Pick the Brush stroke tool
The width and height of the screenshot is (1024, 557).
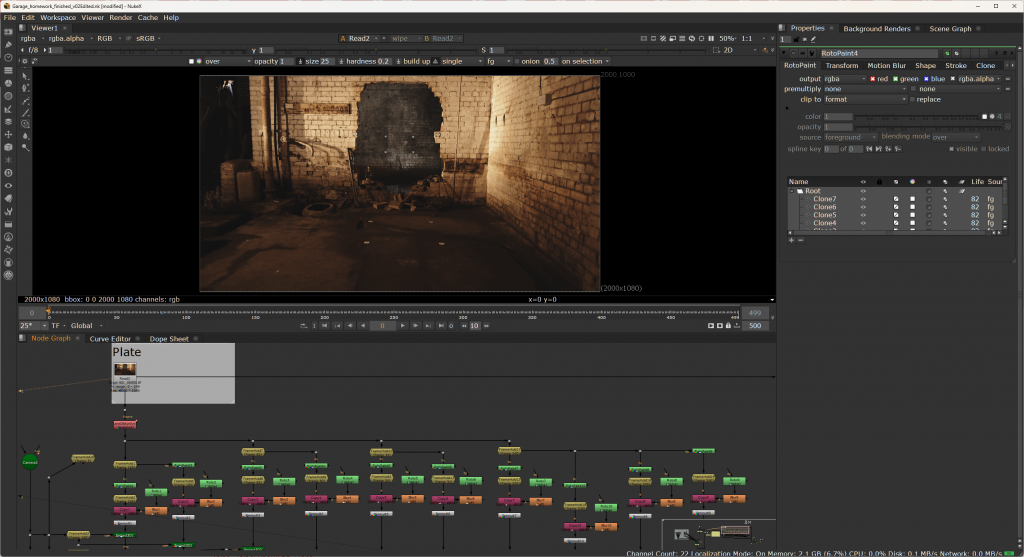pyautogui.click(x=25, y=112)
